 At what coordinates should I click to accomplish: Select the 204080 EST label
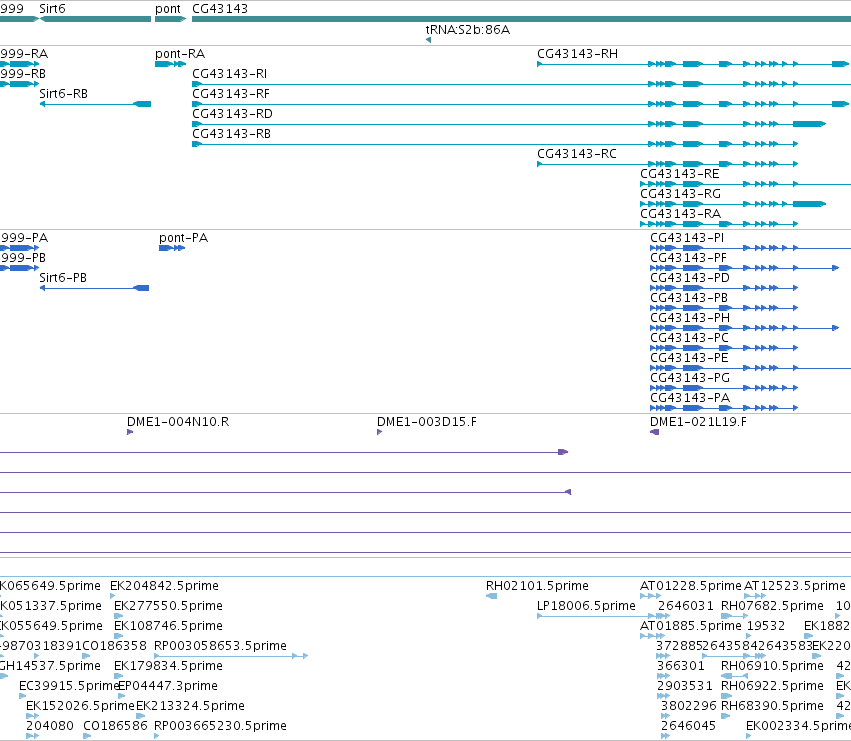pyautogui.click(x=50, y=726)
